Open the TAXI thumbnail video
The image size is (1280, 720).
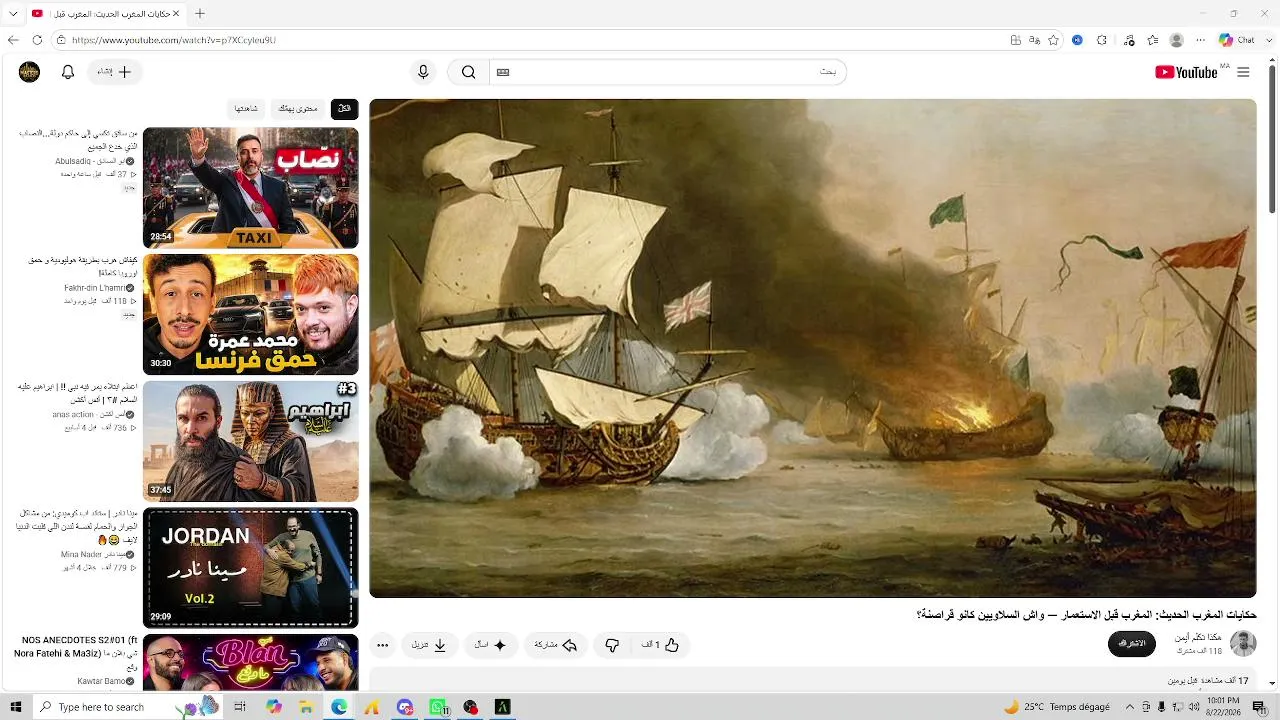pyautogui.click(x=250, y=187)
